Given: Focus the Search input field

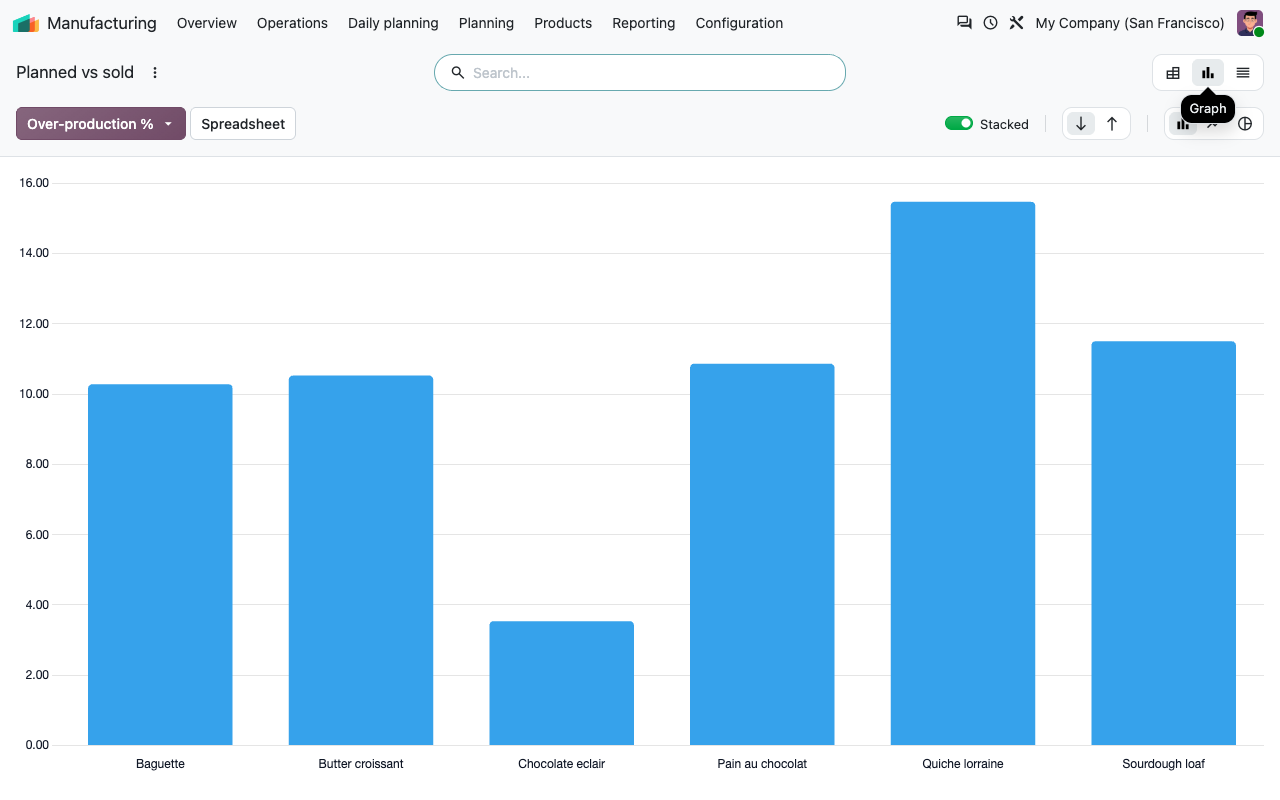Looking at the screenshot, I should (640, 72).
